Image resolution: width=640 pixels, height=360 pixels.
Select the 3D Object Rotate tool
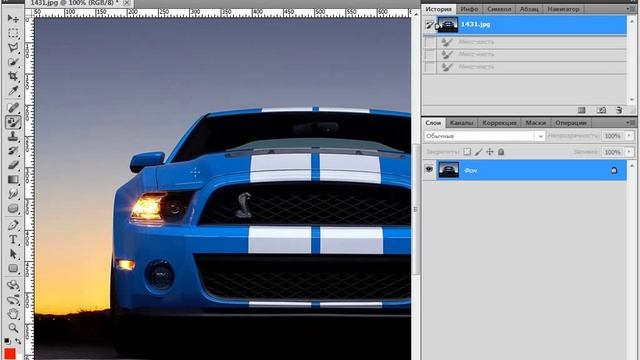click(x=13, y=285)
